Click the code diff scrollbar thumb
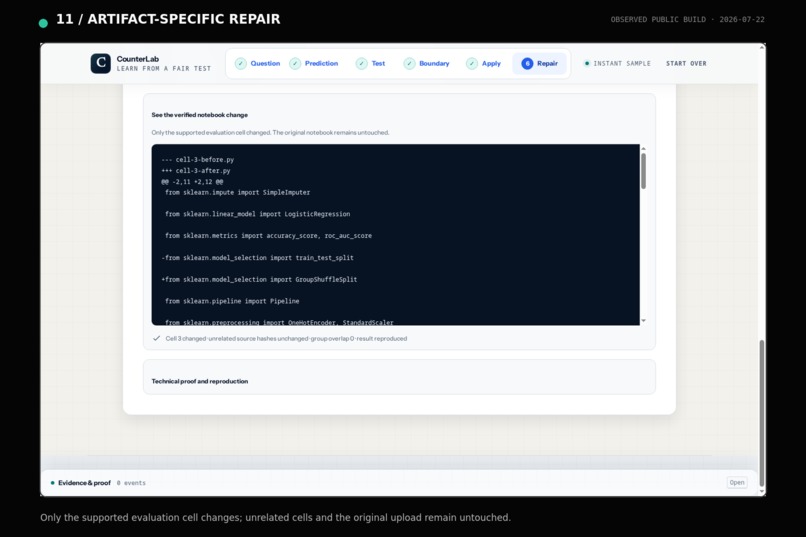The height and width of the screenshot is (537, 806). (643, 171)
